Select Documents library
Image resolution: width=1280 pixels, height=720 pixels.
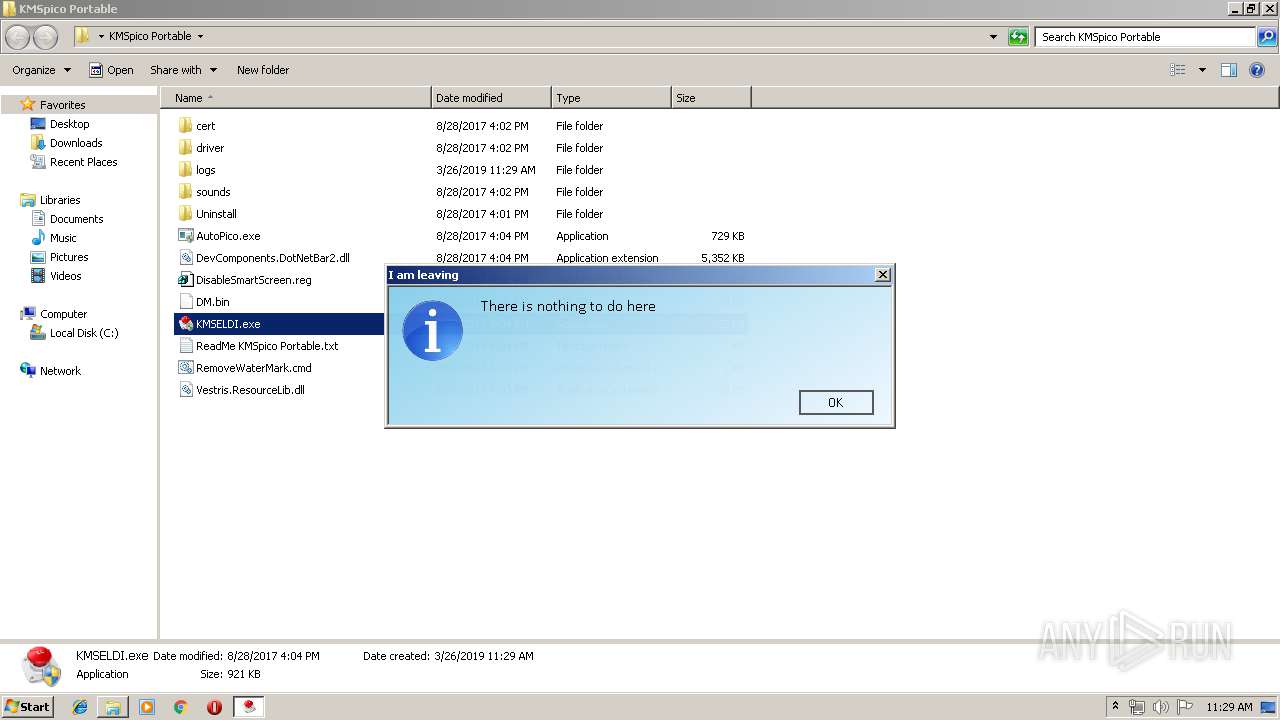click(76, 219)
